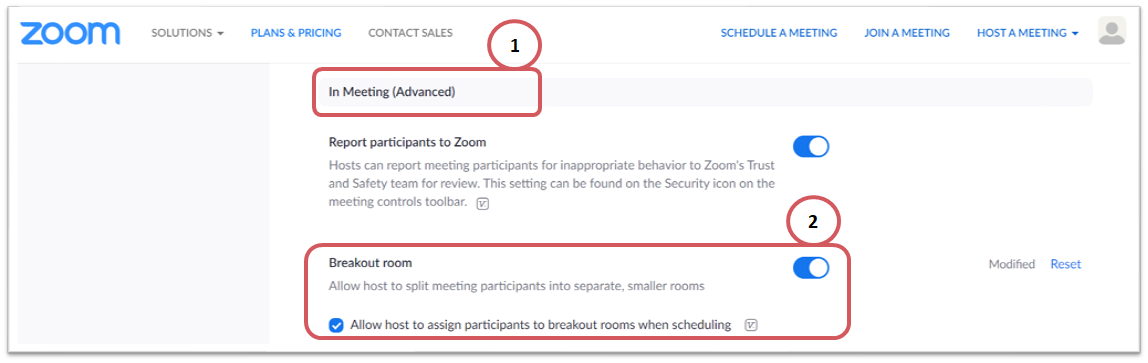Viewport: 1148px width, 363px height.
Task: Click annotation circle number 1
Action: click(515, 45)
